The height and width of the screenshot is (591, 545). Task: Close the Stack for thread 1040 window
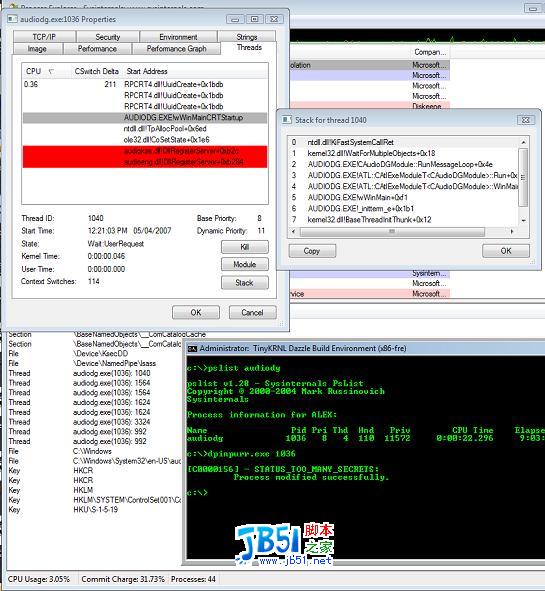(x=526, y=120)
